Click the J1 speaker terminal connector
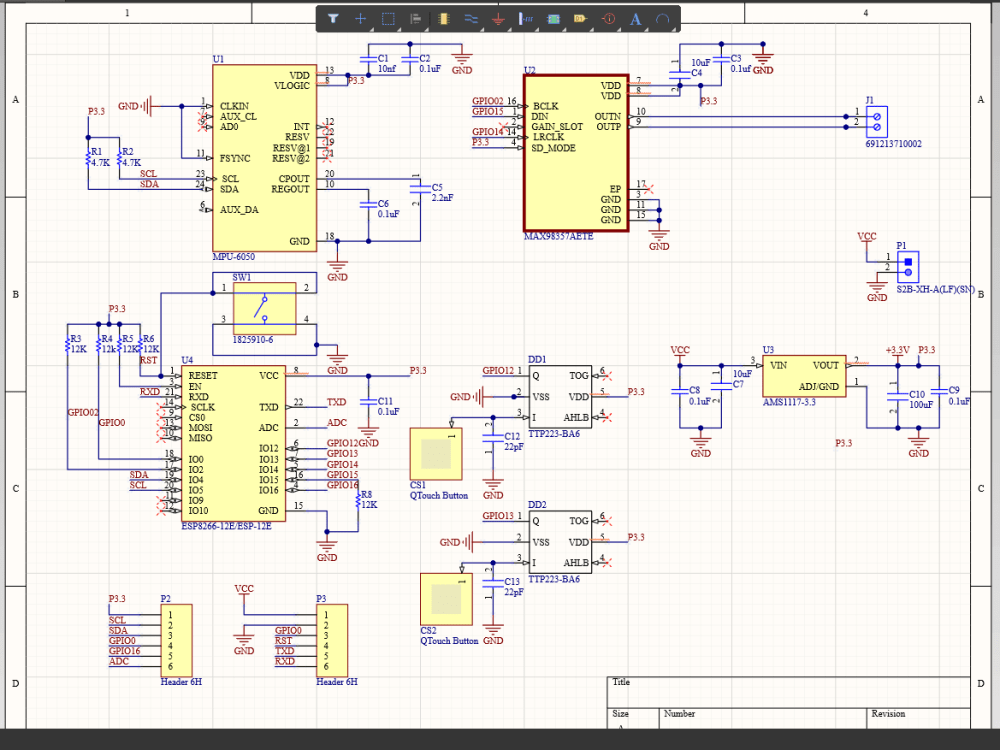This screenshot has width=1000, height=750. tap(877, 122)
